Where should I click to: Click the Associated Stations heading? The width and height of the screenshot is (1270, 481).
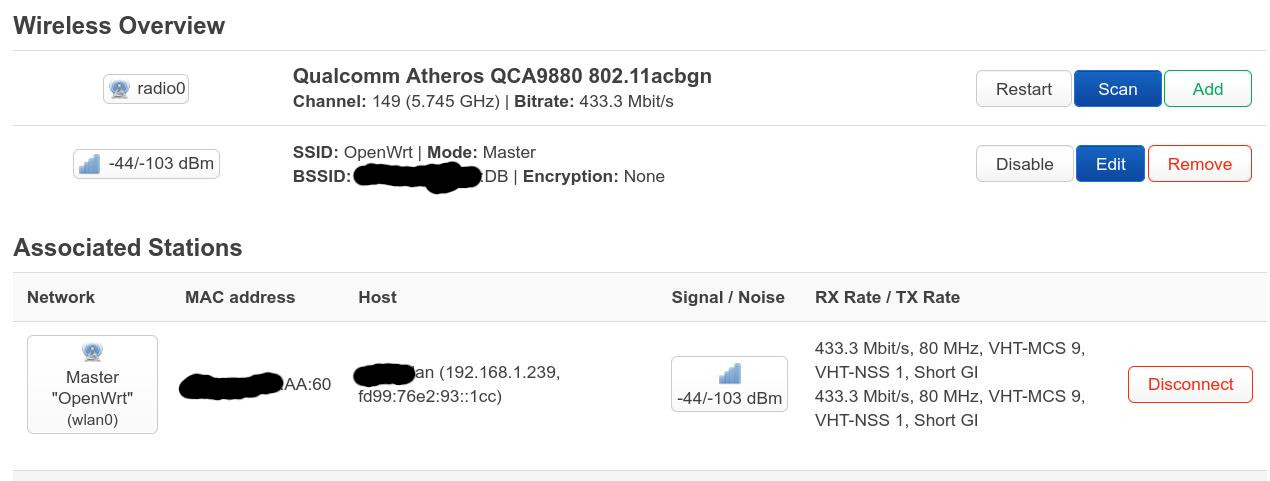point(128,248)
